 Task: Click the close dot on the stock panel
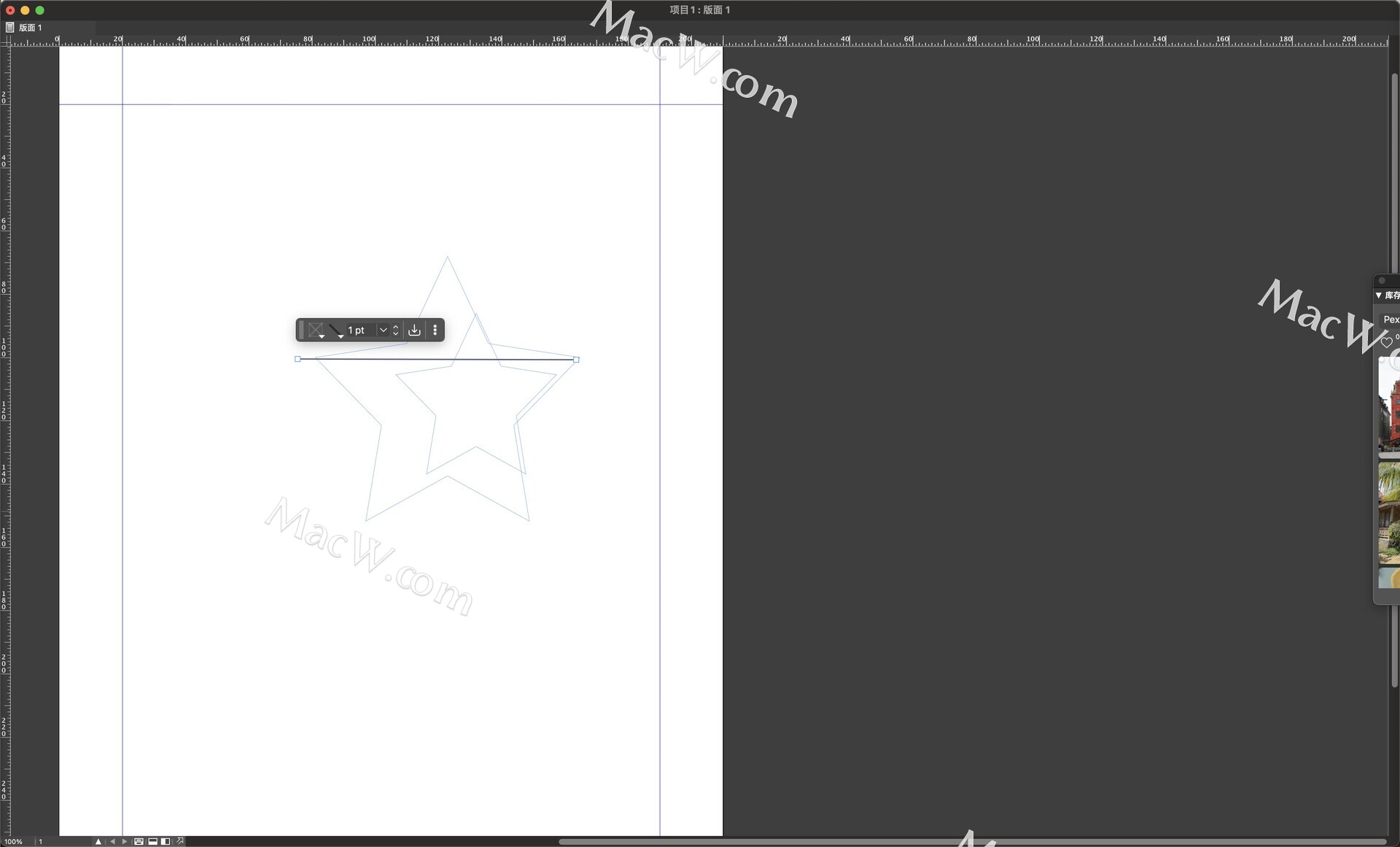1382,281
